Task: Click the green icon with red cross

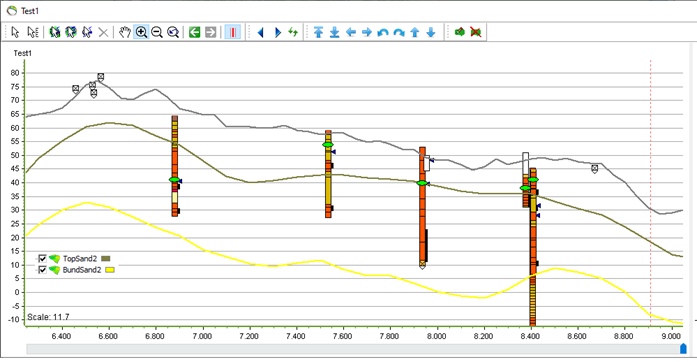Action: pyautogui.click(x=476, y=32)
